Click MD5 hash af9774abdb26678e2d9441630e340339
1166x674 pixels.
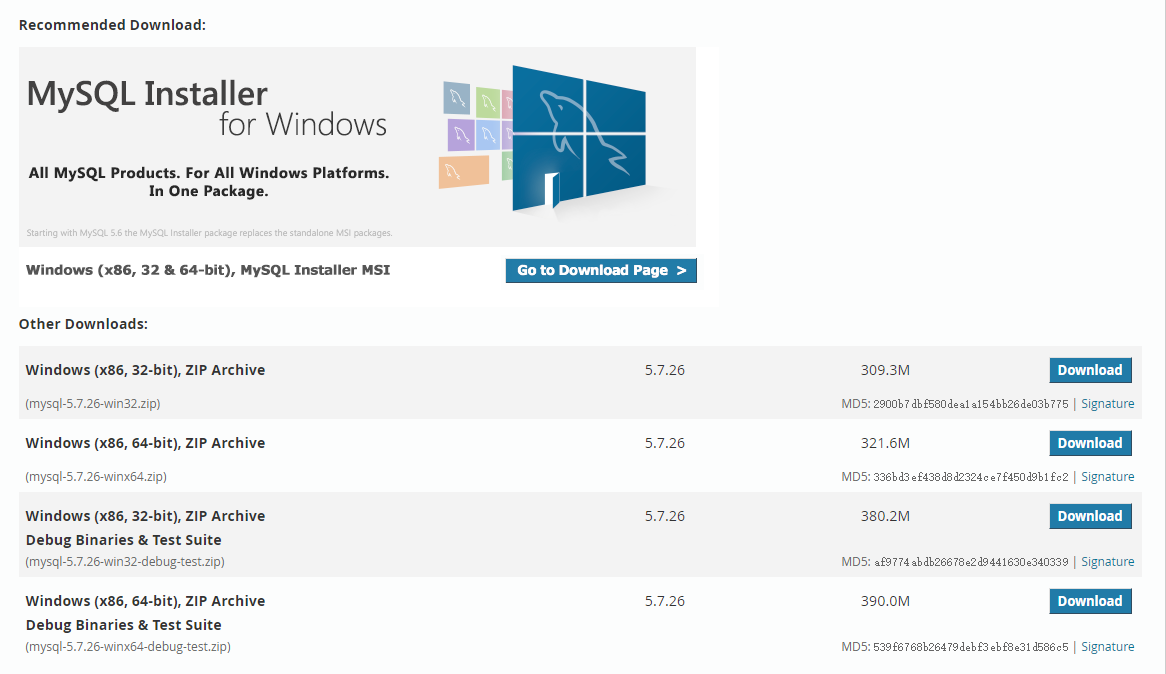click(x=970, y=562)
